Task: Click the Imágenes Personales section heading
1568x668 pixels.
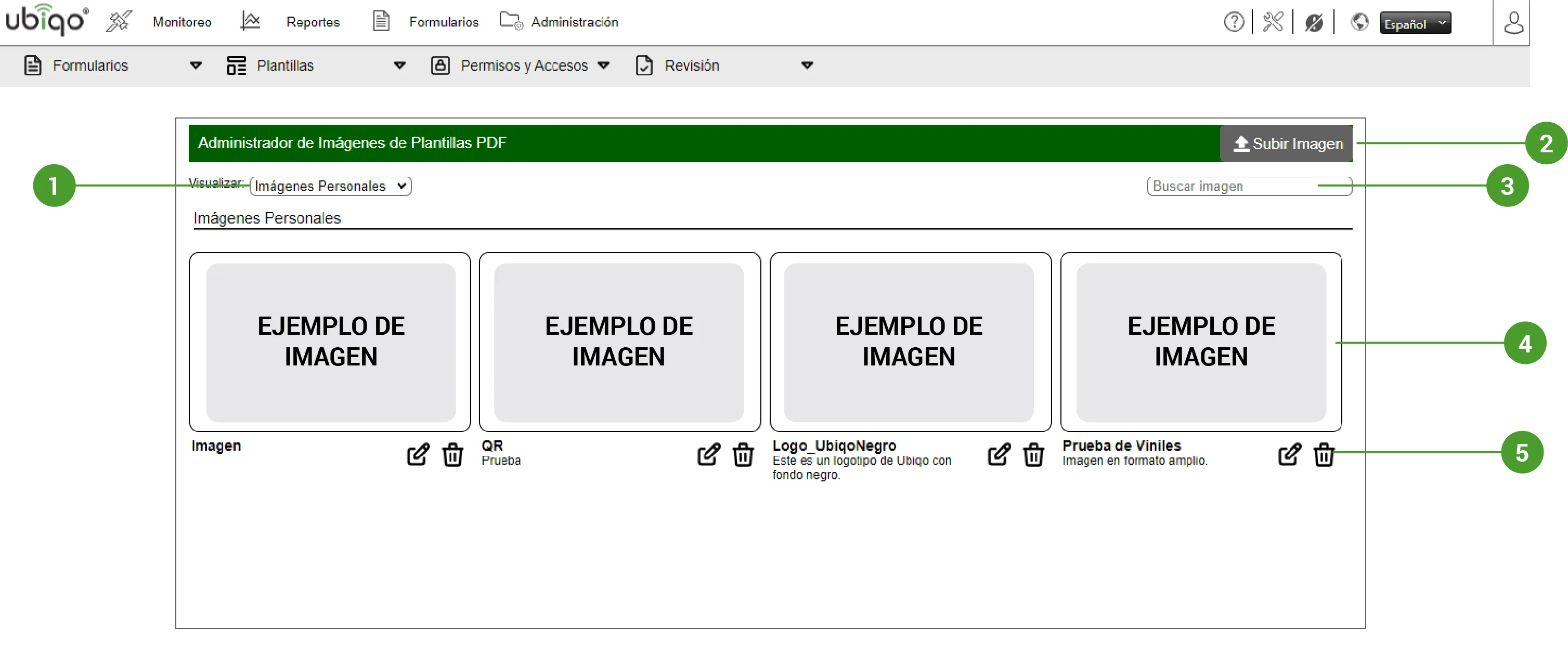Action: pos(267,218)
